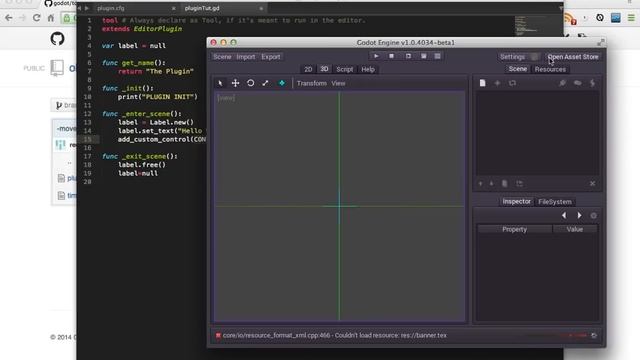Click the Value column header

575,229
